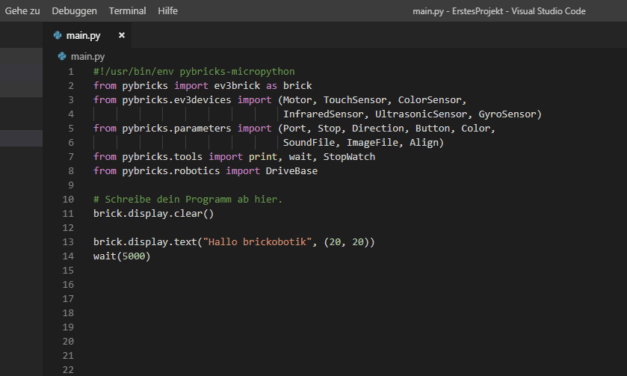
Task: Click the Python file icon in main.py tab
Action: point(57,36)
